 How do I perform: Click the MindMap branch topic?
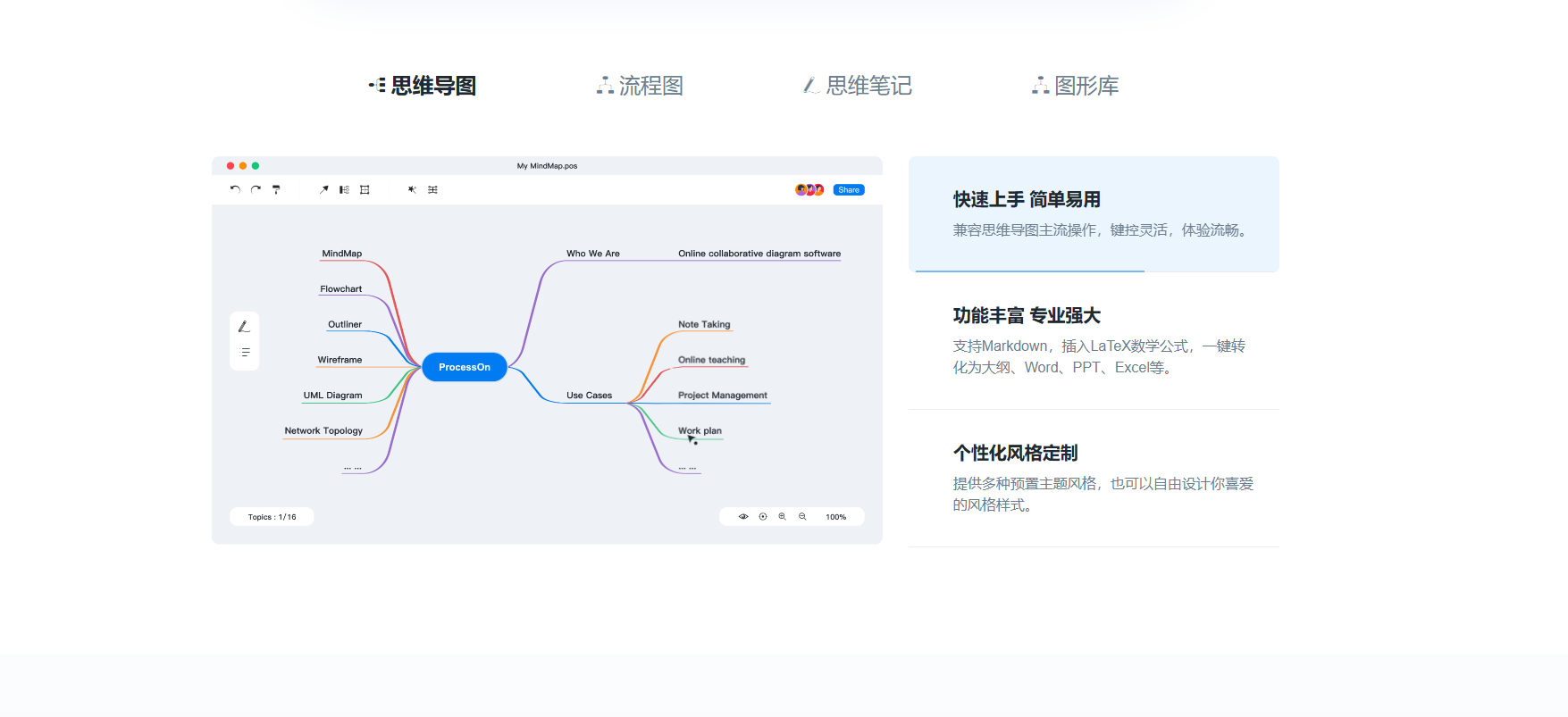(342, 254)
